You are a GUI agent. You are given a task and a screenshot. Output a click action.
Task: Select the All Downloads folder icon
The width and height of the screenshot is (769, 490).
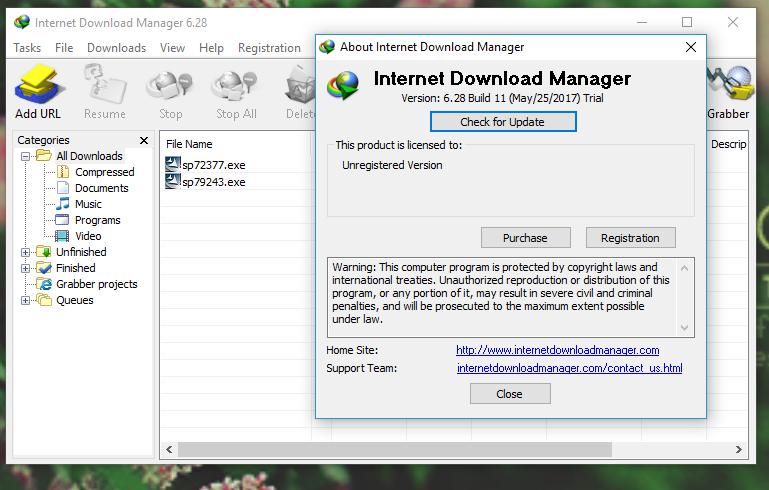44,156
